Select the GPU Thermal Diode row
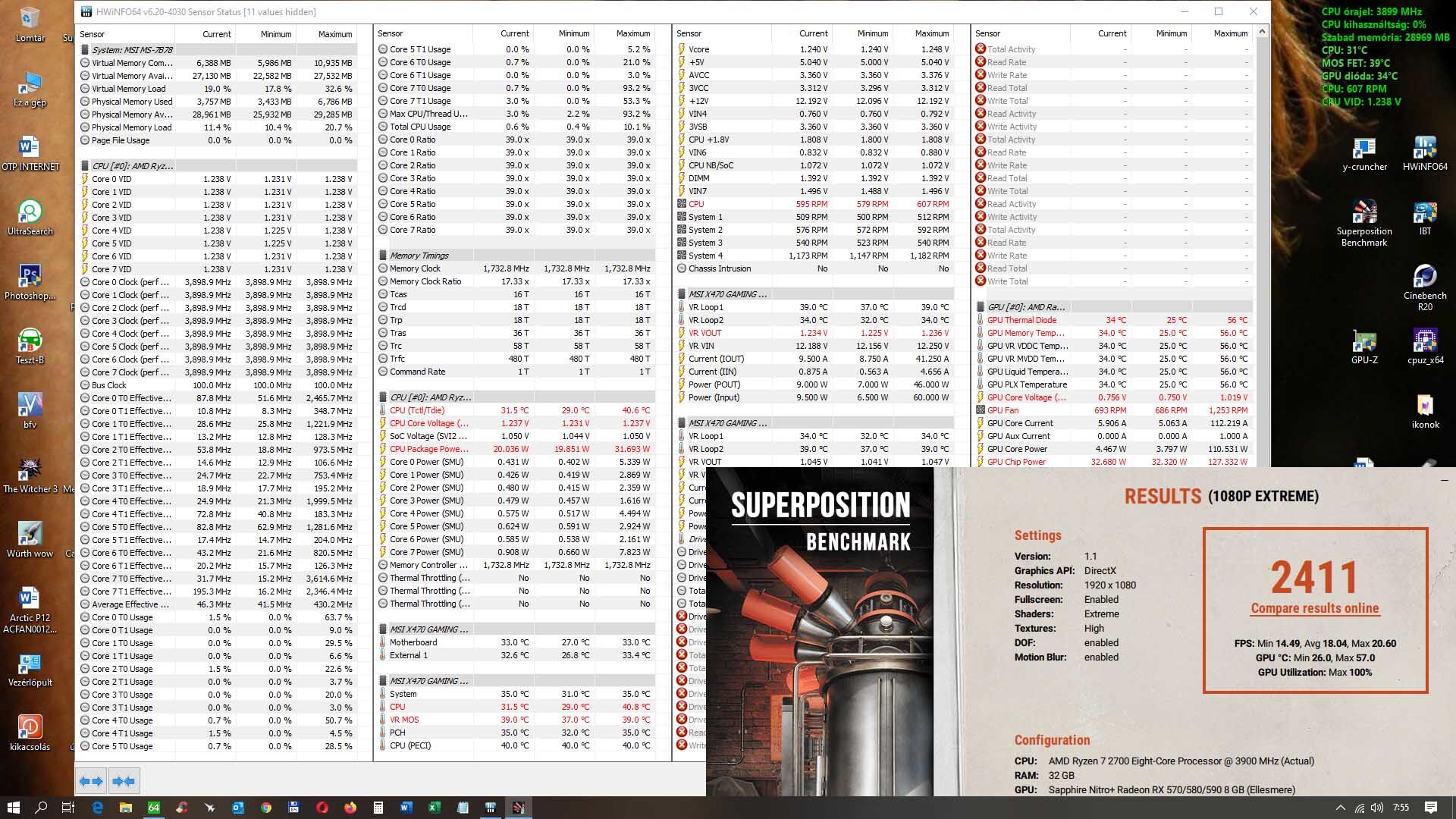1456x819 pixels. (1112, 320)
